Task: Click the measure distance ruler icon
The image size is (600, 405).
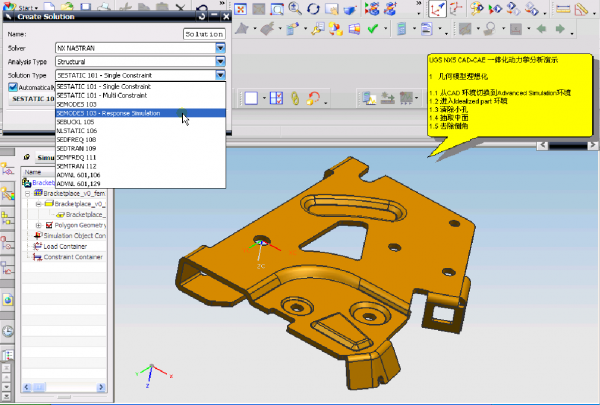Action: (x=563, y=9)
